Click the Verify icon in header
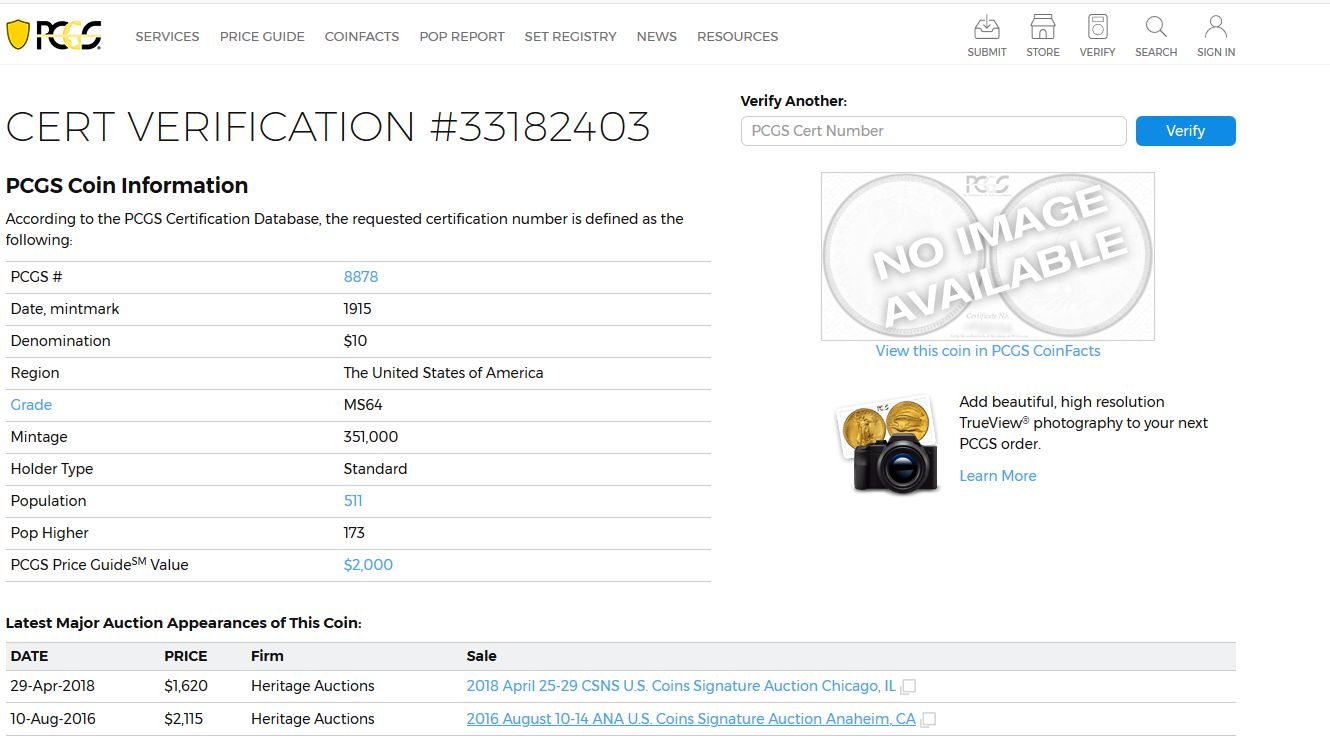 coord(1097,27)
